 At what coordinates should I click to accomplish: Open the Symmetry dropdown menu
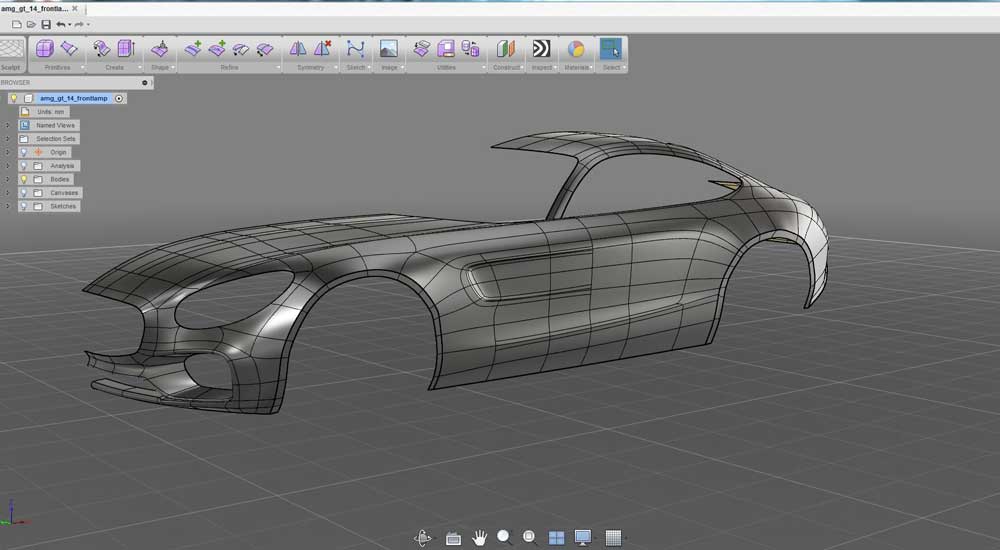coord(311,67)
